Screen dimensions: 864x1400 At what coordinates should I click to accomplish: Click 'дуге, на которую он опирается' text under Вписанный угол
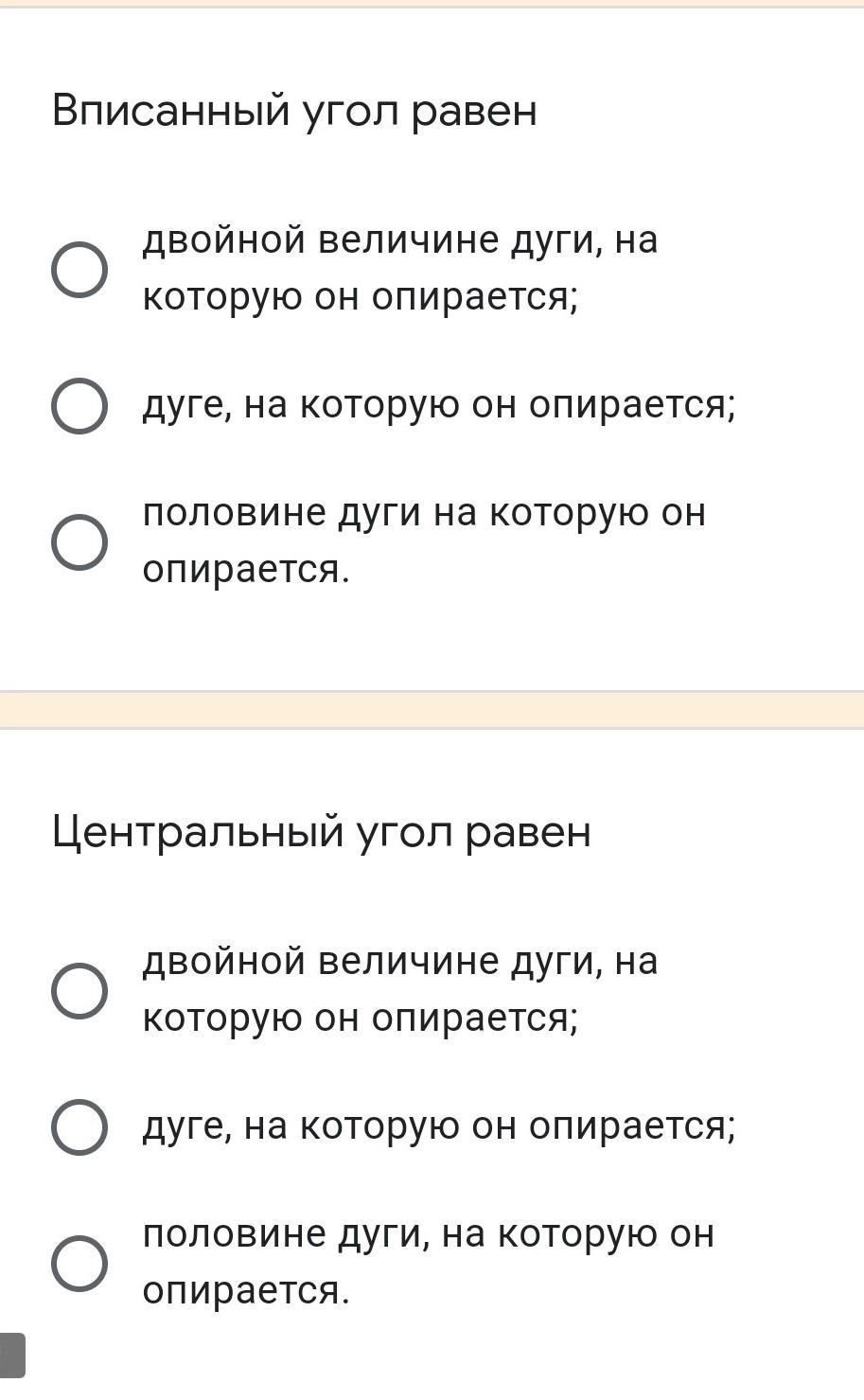pyautogui.click(x=438, y=406)
